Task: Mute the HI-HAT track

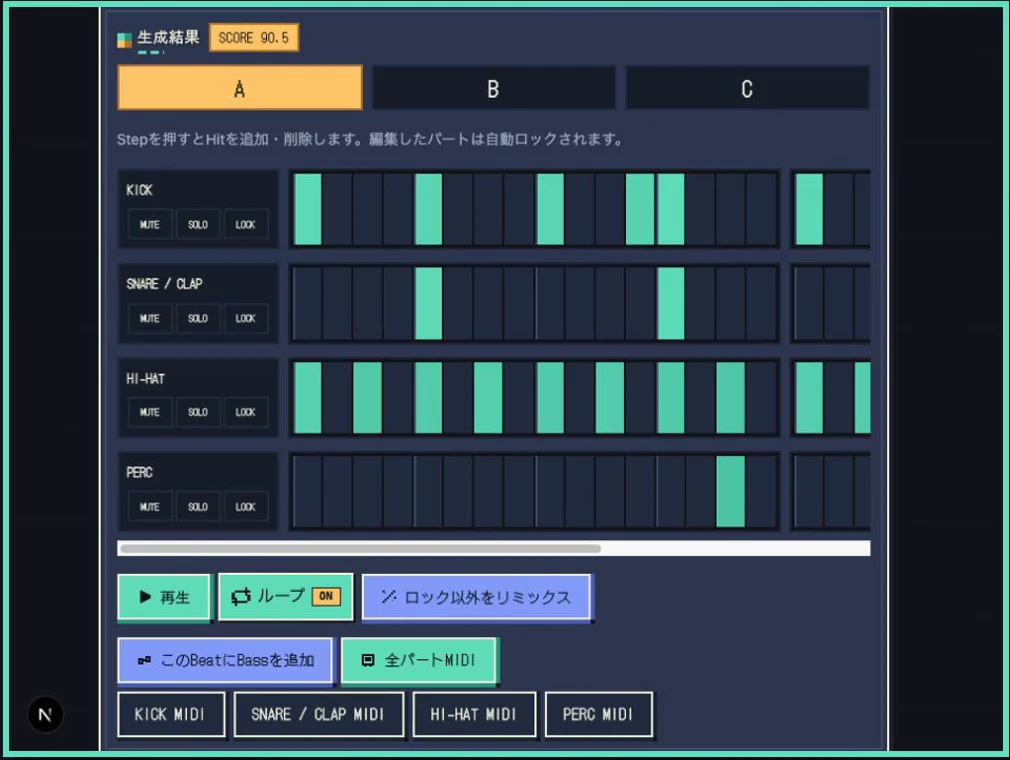Action: (149, 412)
